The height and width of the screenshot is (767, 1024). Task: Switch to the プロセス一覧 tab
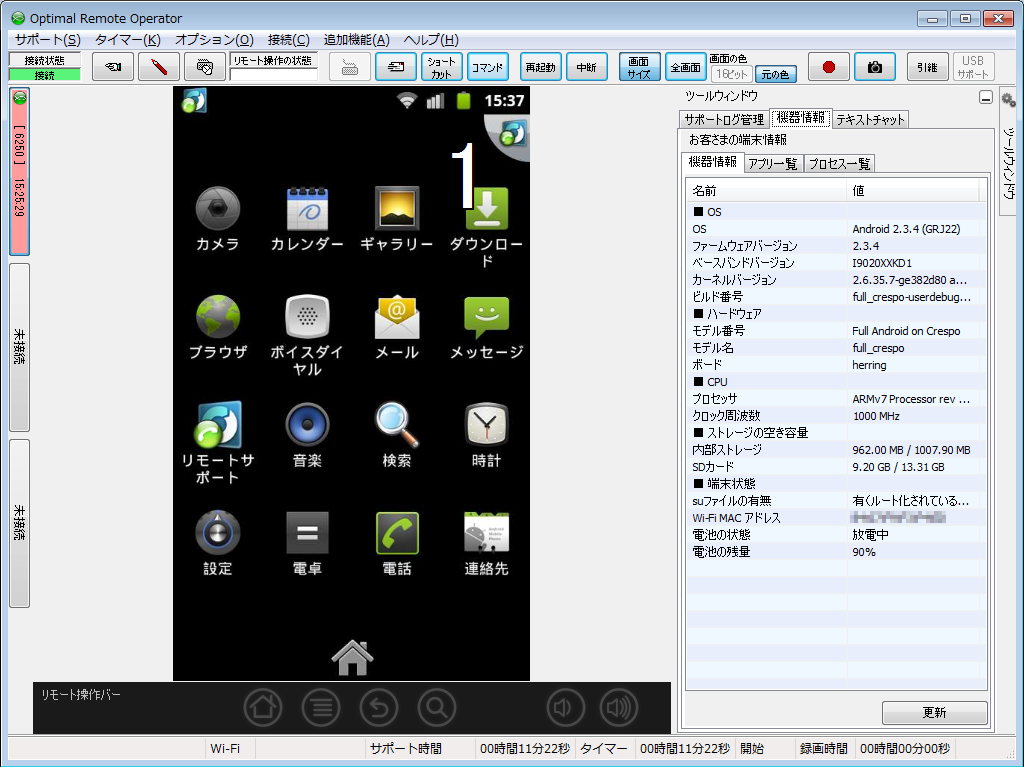pos(839,164)
